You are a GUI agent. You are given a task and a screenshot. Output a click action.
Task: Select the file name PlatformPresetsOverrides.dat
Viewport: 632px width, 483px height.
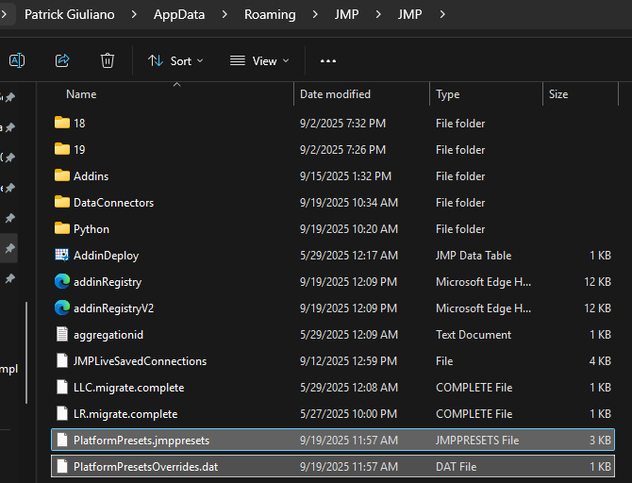[x=146, y=467]
